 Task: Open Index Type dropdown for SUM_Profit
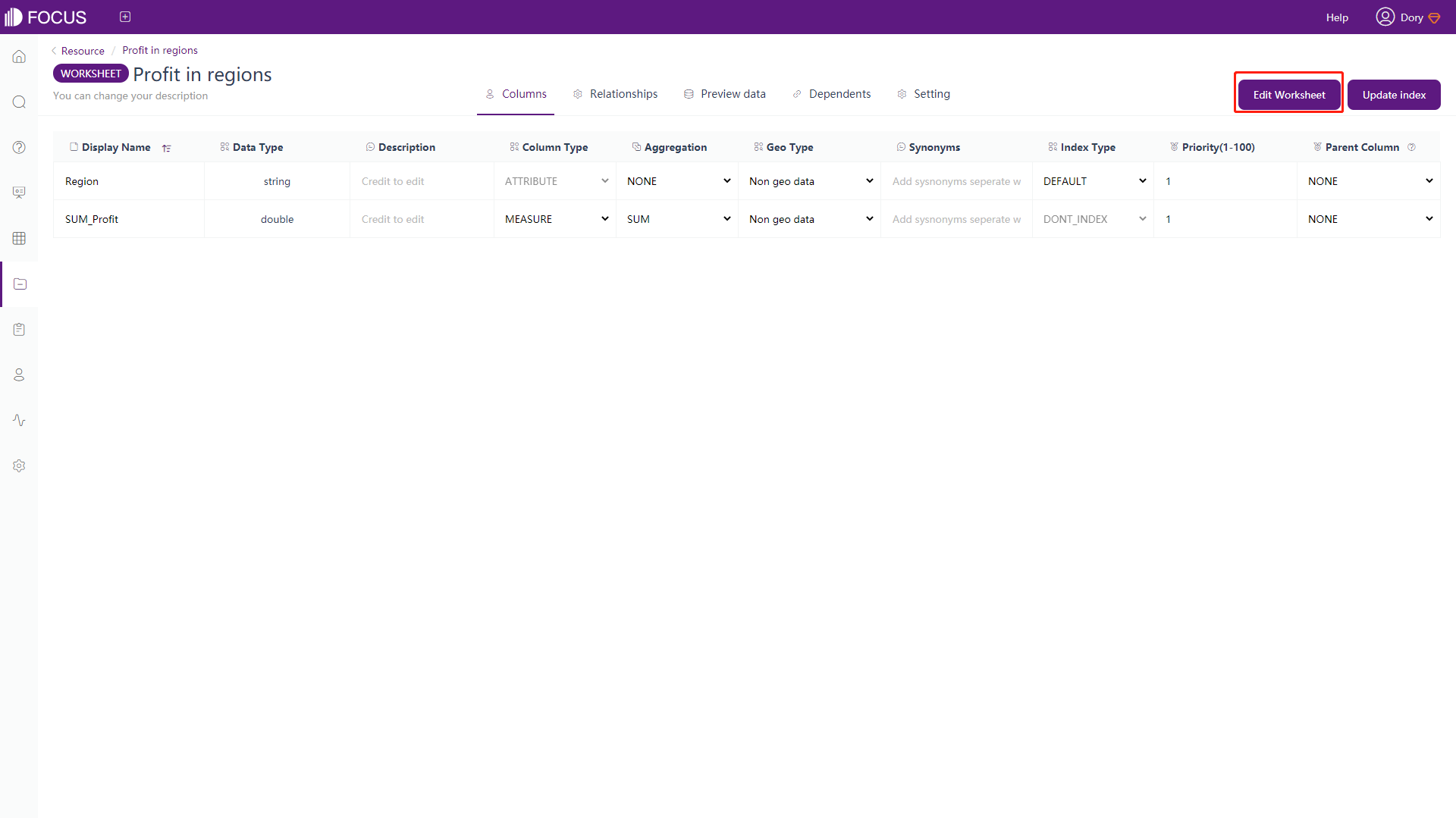click(1094, 219)
